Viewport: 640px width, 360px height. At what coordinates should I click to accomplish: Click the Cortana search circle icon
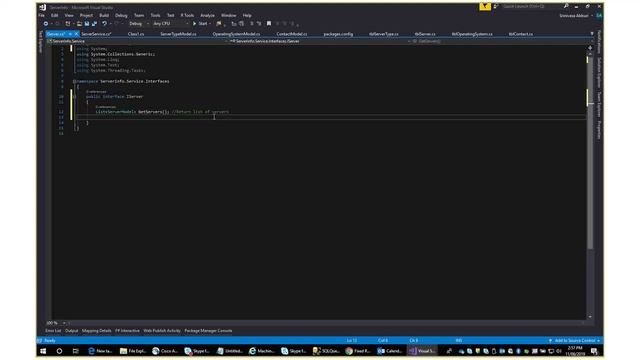coord(59,351)
